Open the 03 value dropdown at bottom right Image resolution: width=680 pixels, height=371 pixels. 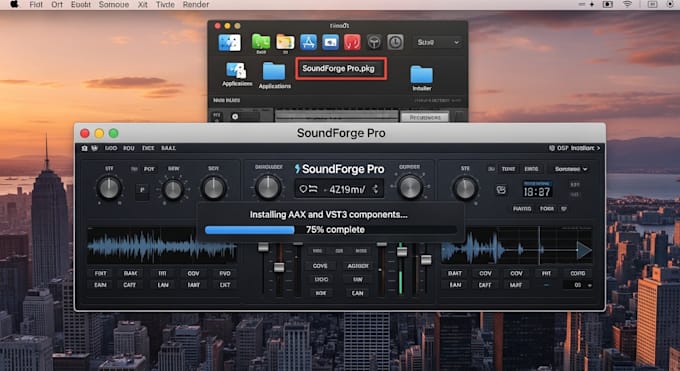tap(579, 285)
